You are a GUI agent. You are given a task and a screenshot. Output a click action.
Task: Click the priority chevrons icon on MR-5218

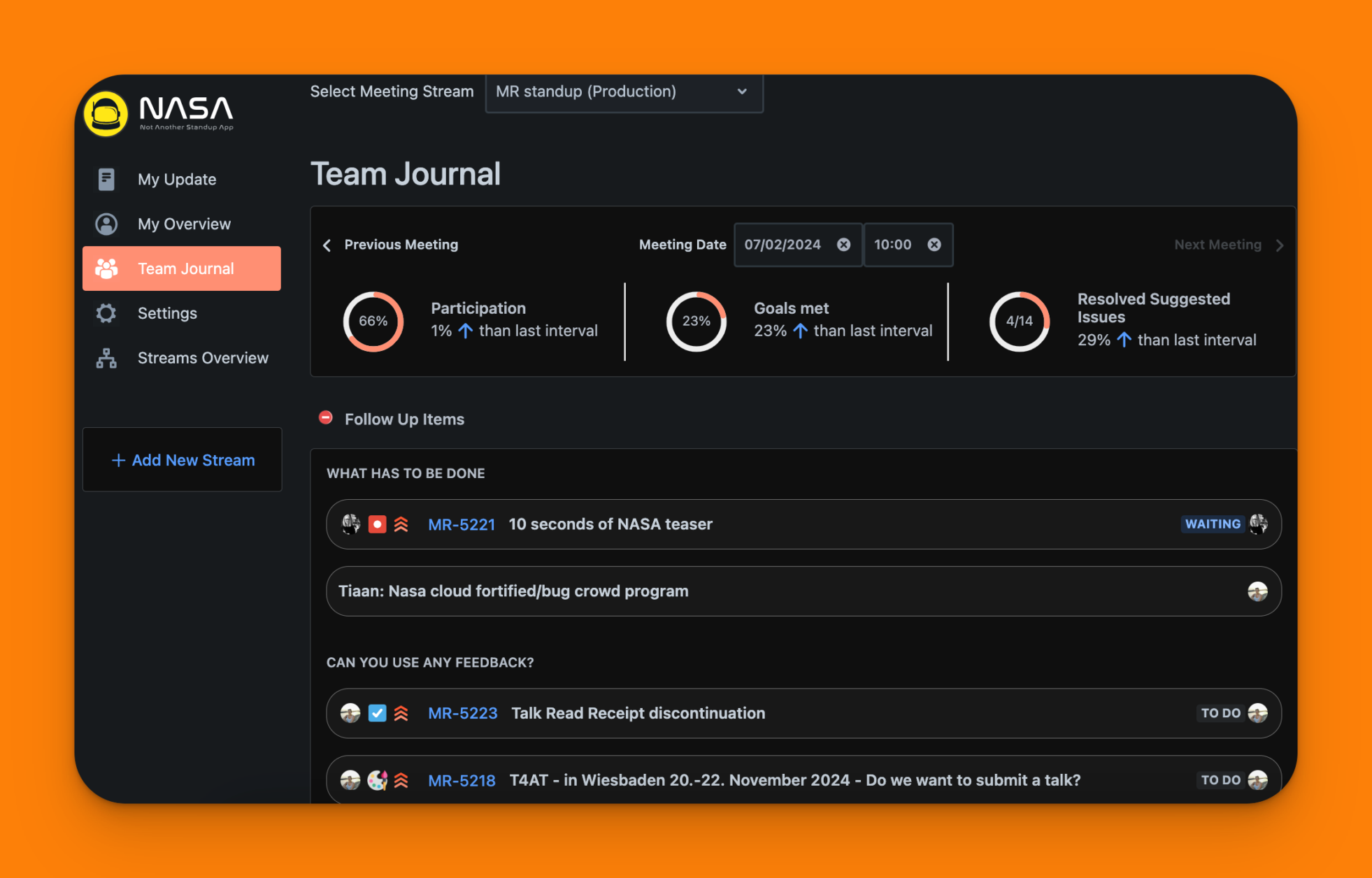[401, 780]
